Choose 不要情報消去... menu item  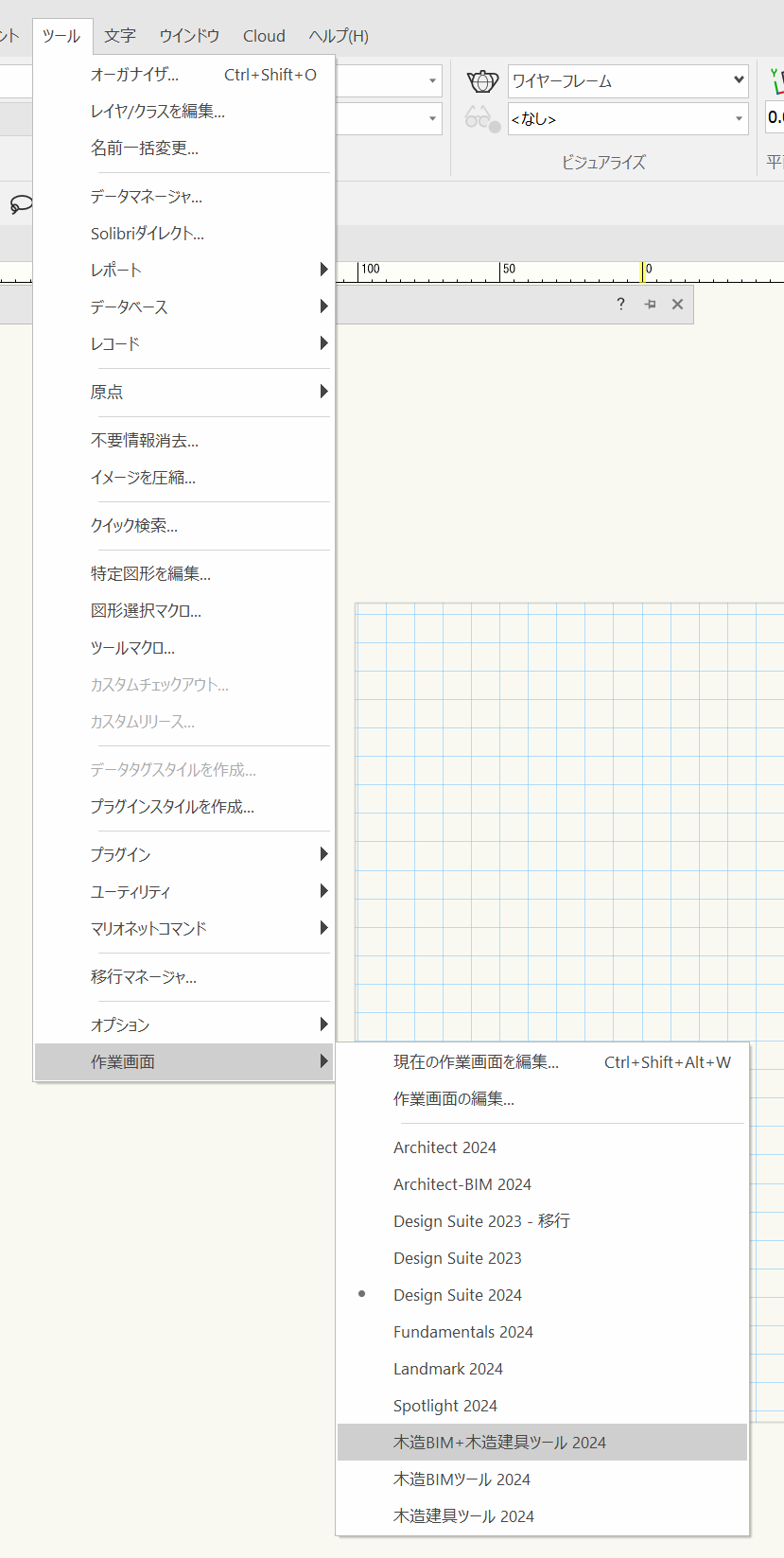tap(183, 440)
